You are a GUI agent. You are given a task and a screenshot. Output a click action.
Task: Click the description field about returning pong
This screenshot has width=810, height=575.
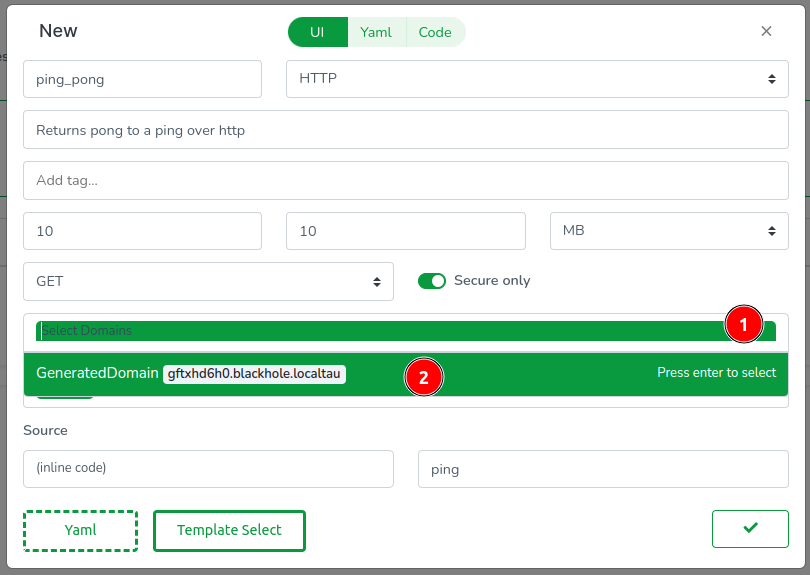click(x=405, y=130)
